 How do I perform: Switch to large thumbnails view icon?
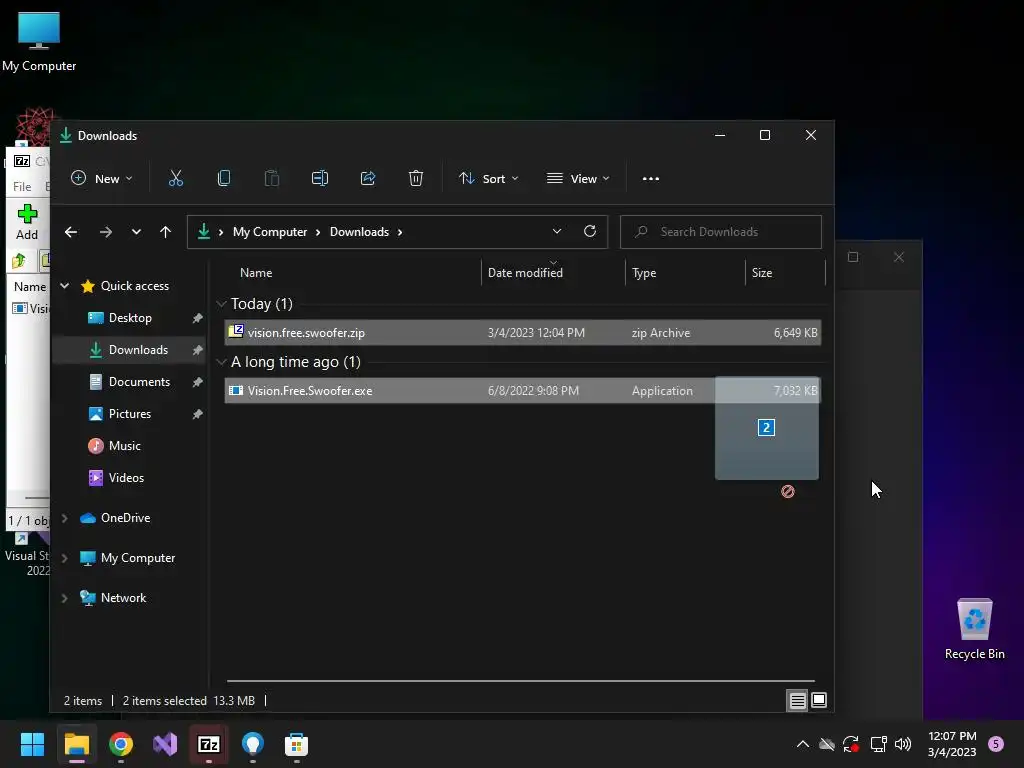point(818,701)
